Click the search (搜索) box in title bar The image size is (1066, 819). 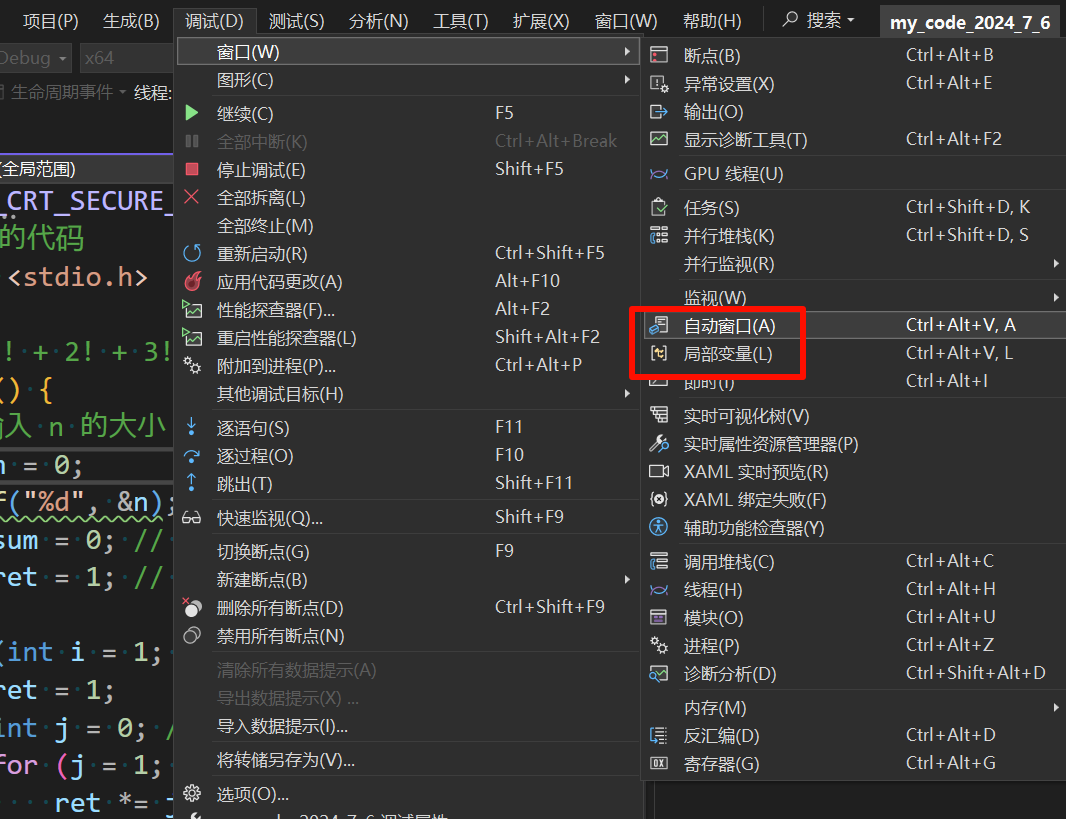tap(820, 21)
